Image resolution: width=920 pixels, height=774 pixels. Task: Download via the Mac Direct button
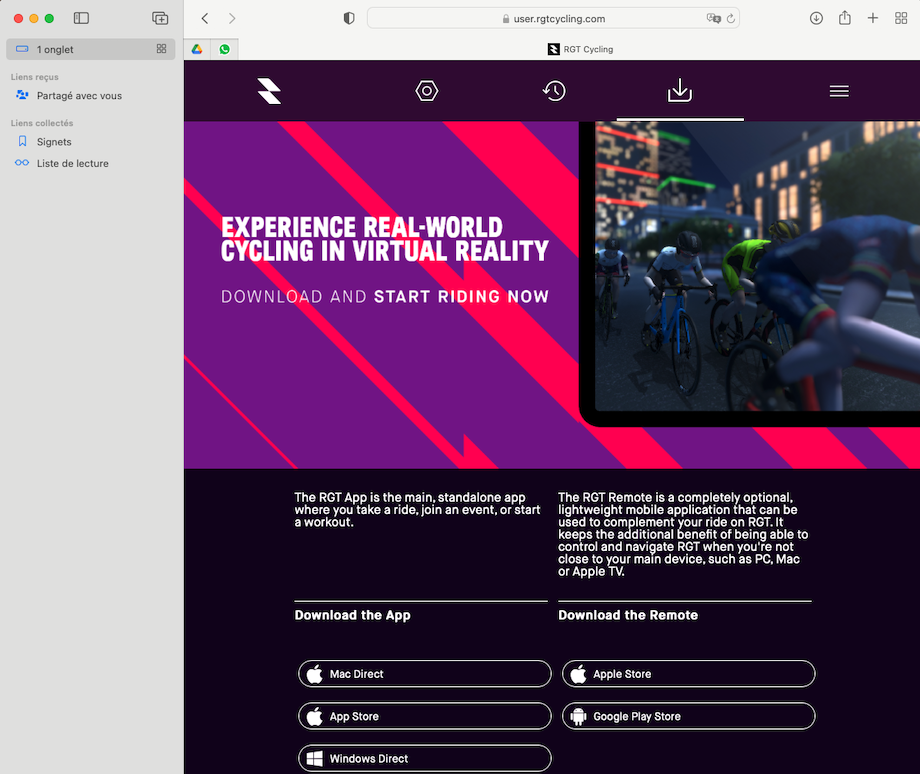(425, 674)
